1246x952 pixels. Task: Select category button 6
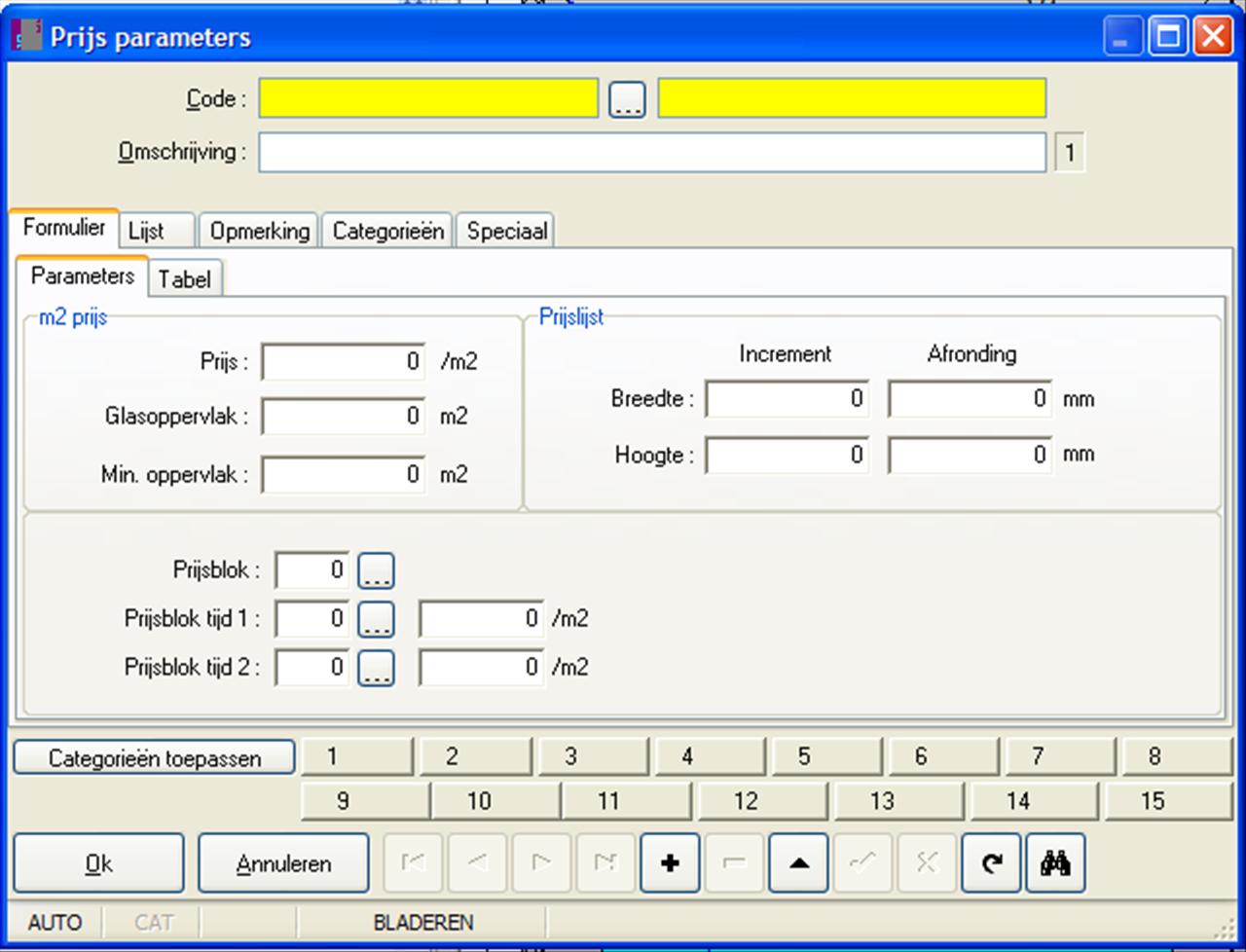[x=942, y=756]
